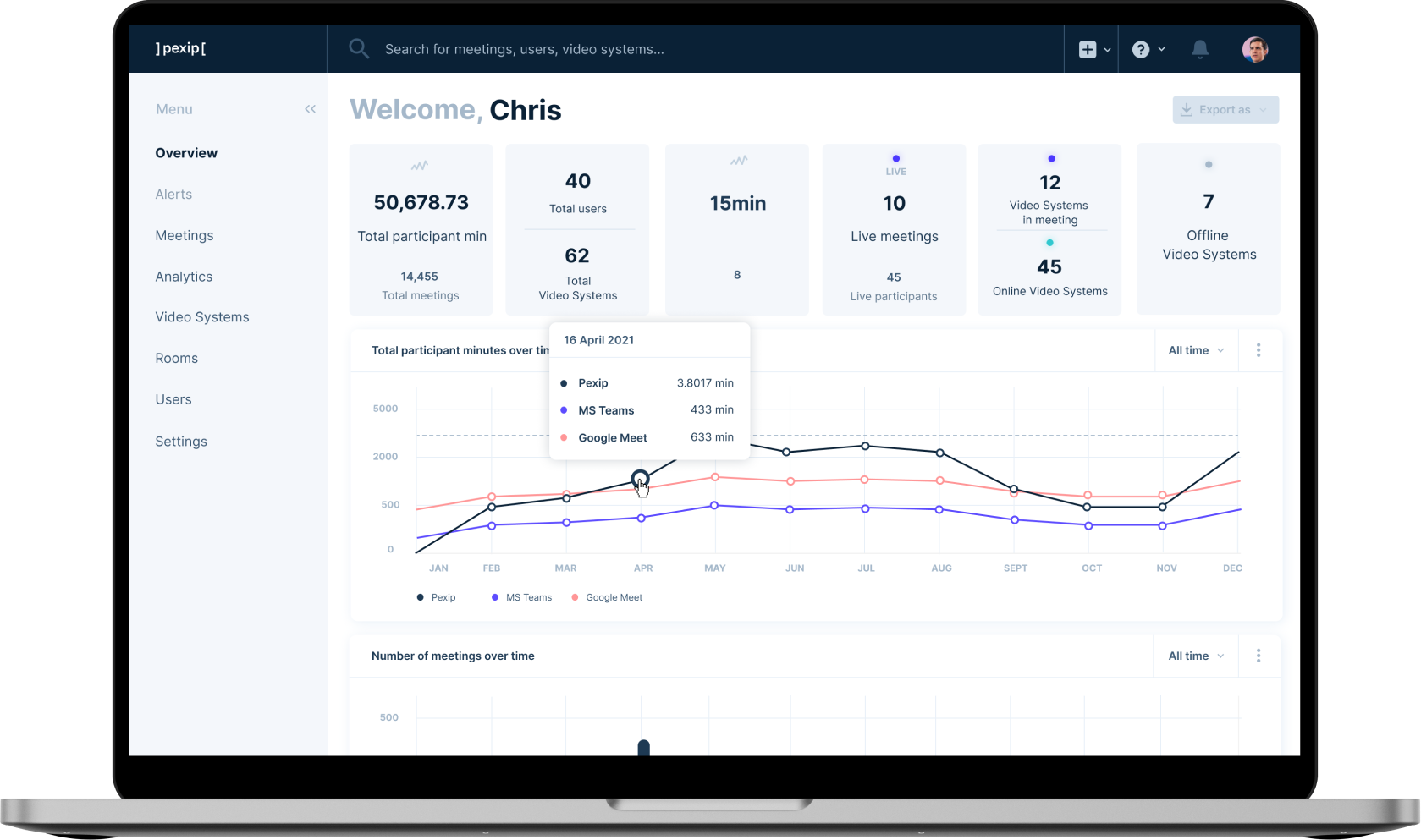Go to Analytics in sidebar
This screenshot has height=840, width=1421.
pyautogui.click(x=184, y=277)
